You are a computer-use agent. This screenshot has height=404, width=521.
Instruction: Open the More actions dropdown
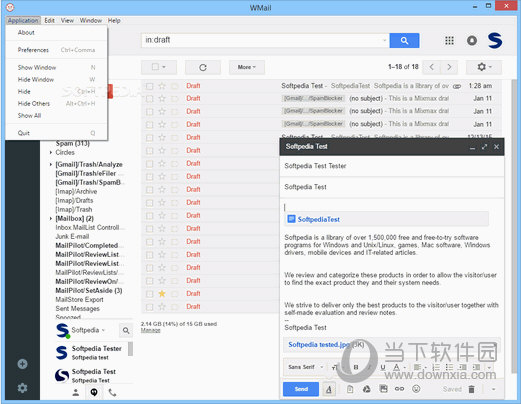(247, 67)
